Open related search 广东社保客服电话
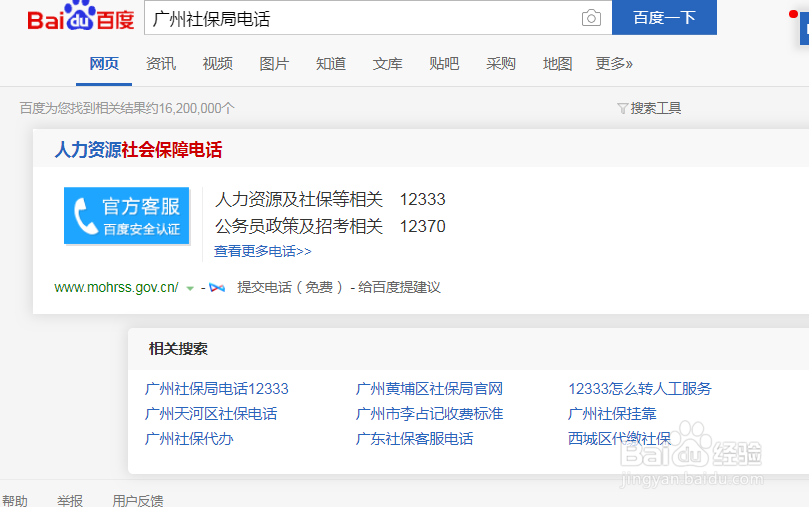Viewport: 809px width, 507px height. [415, 439]
